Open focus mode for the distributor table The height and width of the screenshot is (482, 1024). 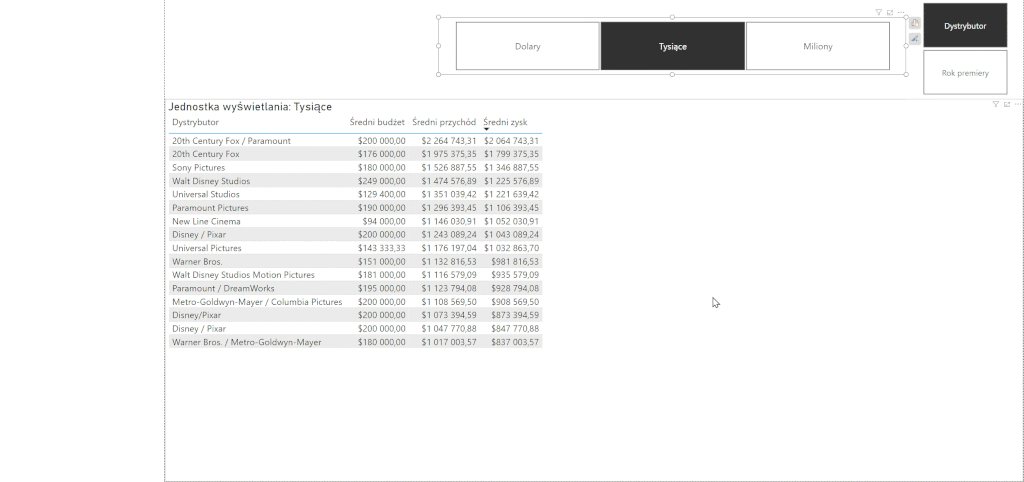pyautogui.click(x=1007, y=104)
